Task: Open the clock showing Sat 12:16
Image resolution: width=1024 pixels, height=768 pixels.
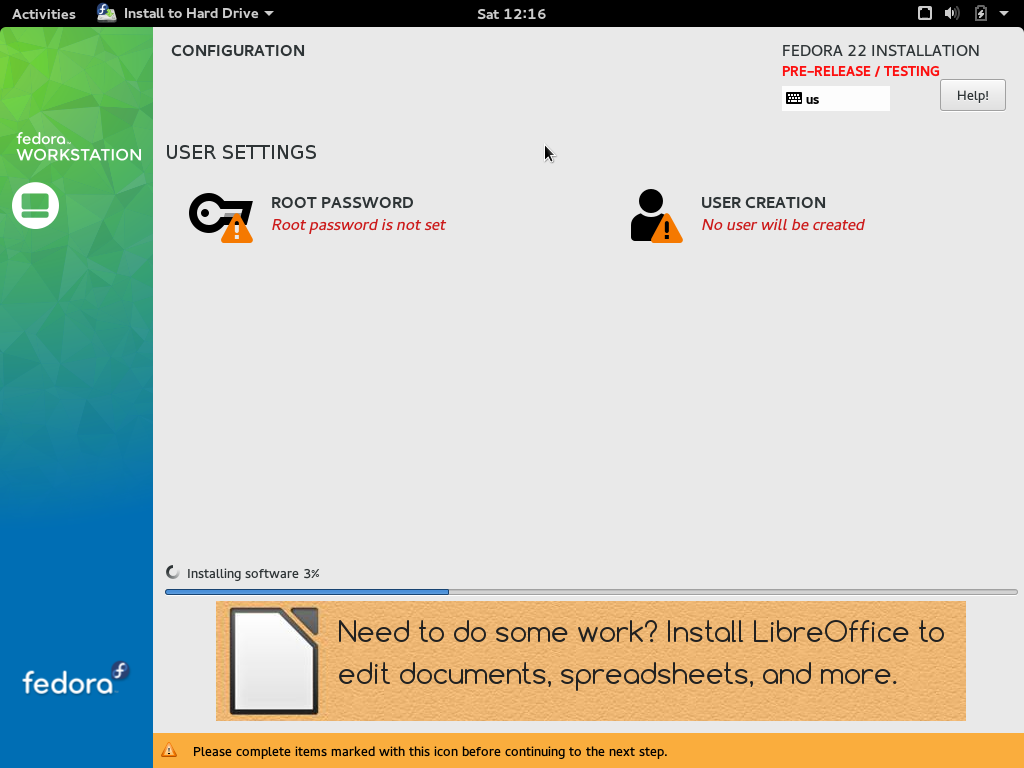Action: click(x=511, y=14)
